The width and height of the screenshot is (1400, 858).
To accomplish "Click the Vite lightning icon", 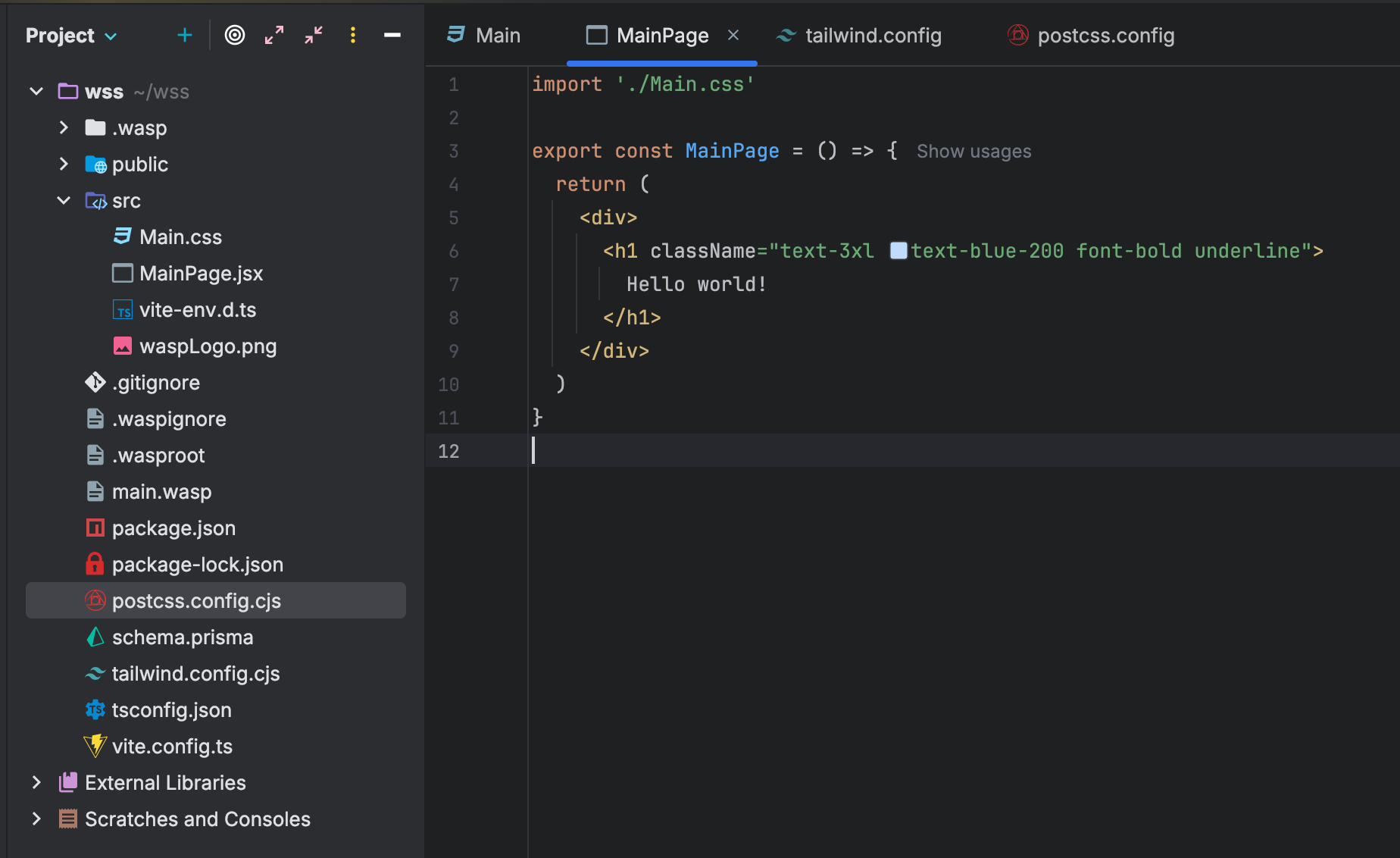I will 95,746.
